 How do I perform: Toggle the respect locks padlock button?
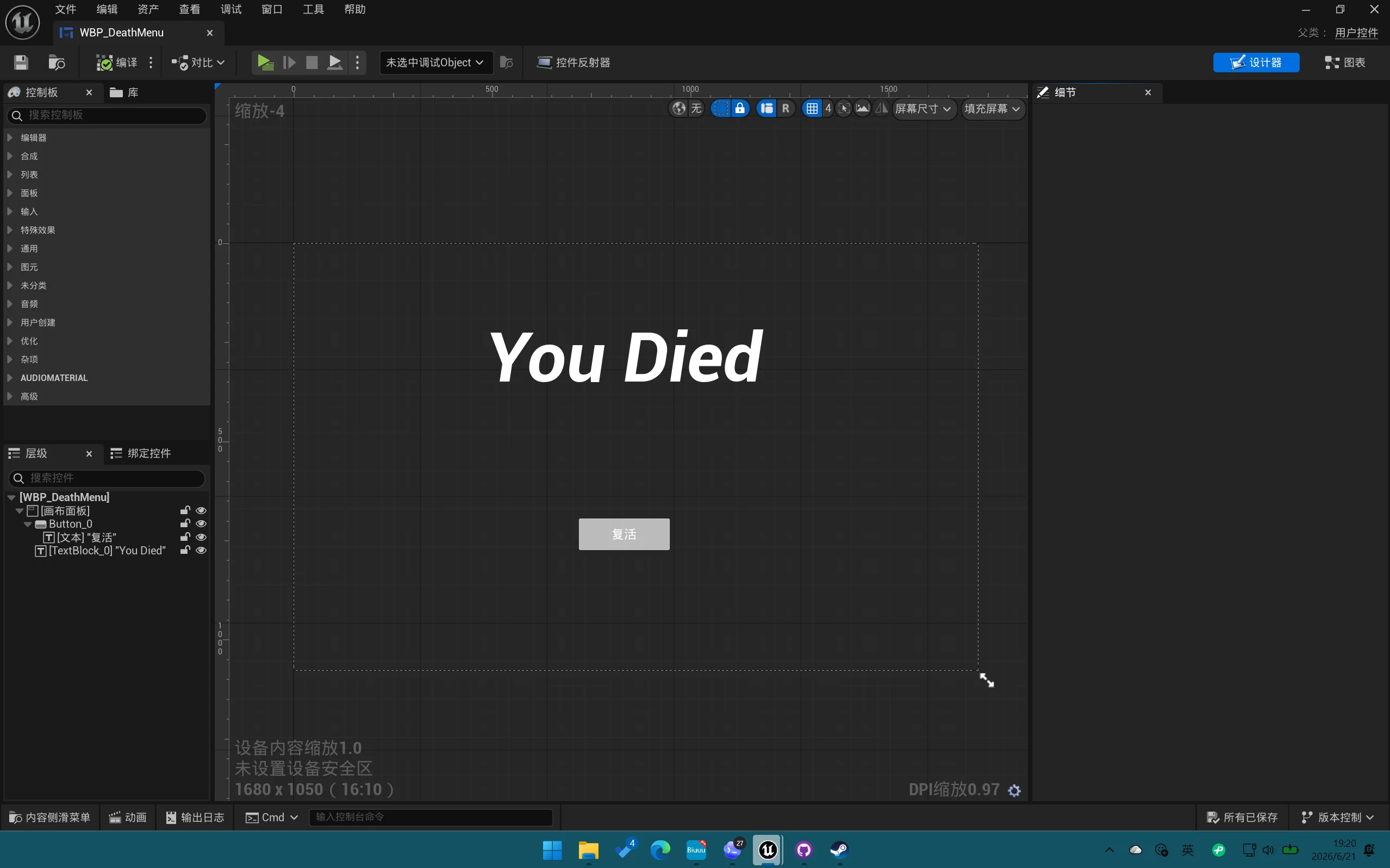(x=740, y=109)
